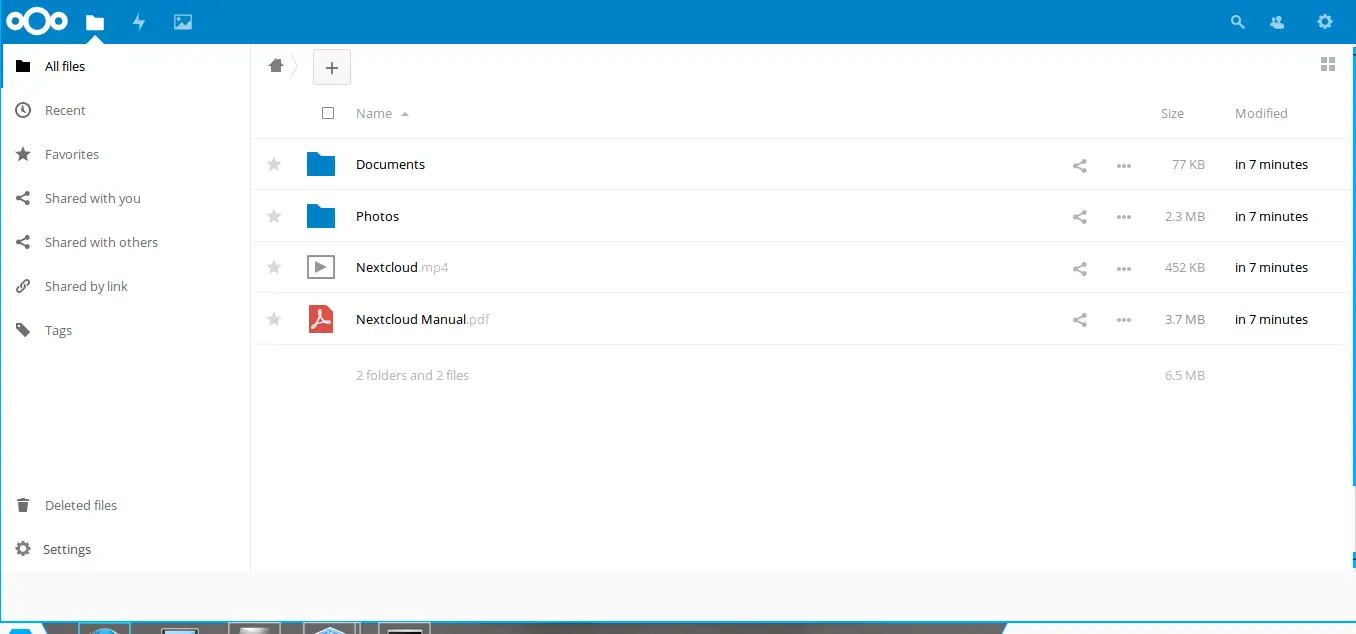Image resolution: width=1356 pixels, height=634 pixels.
Task: Share the Documents folder
Action: 1080,165
